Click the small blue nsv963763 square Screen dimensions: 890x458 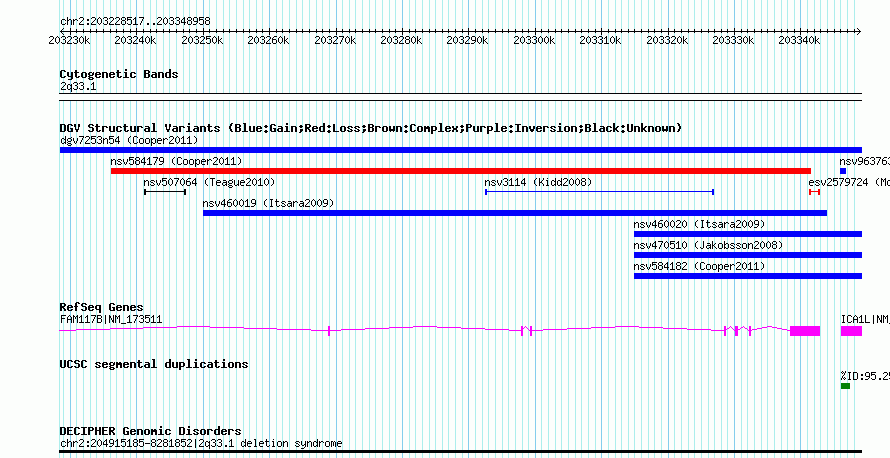843,171
